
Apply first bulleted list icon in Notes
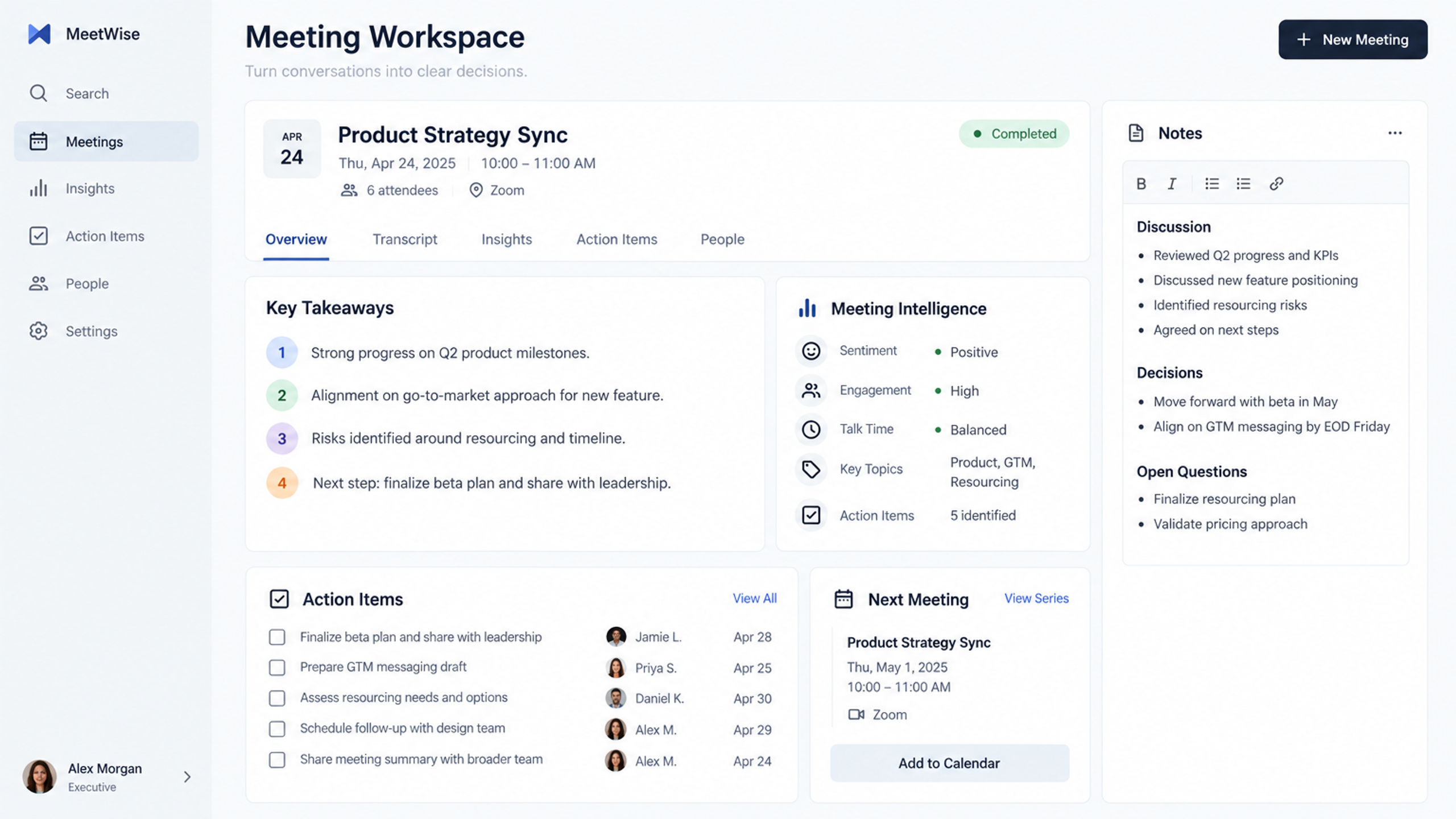(x=1211, y=184)
